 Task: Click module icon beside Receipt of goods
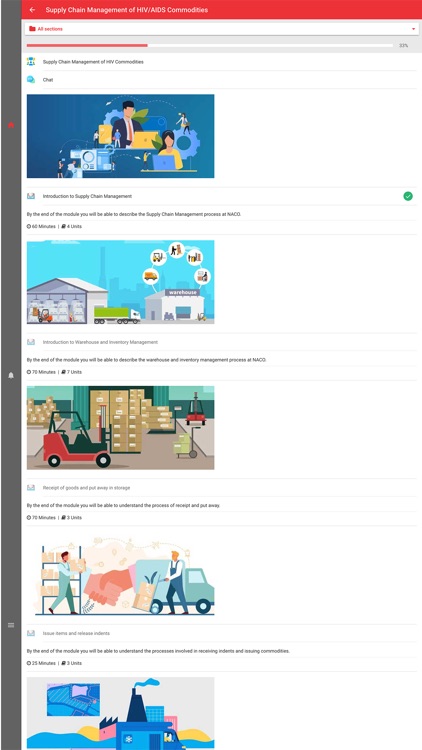31,487
